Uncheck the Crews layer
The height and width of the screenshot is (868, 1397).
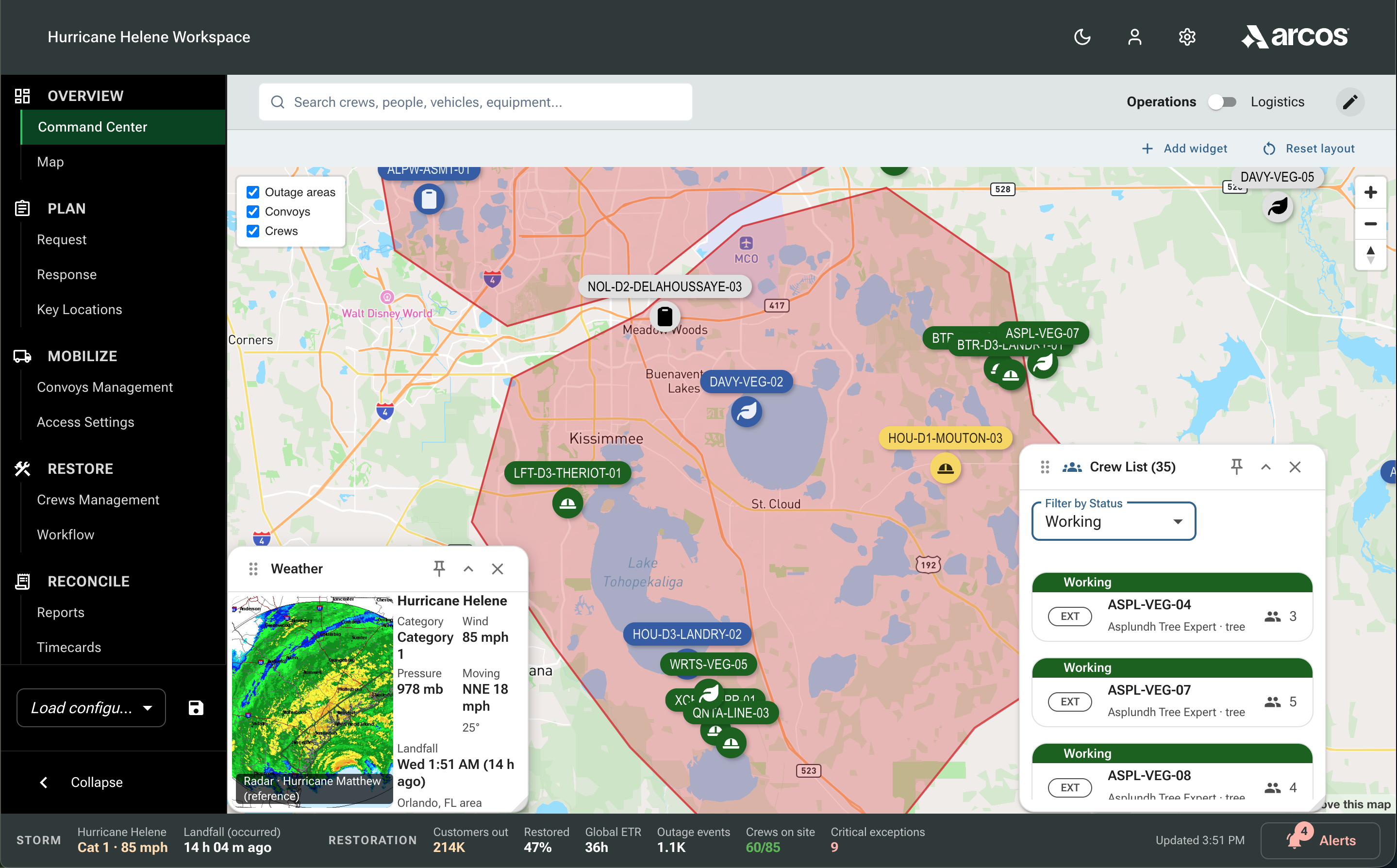[253, 232]
